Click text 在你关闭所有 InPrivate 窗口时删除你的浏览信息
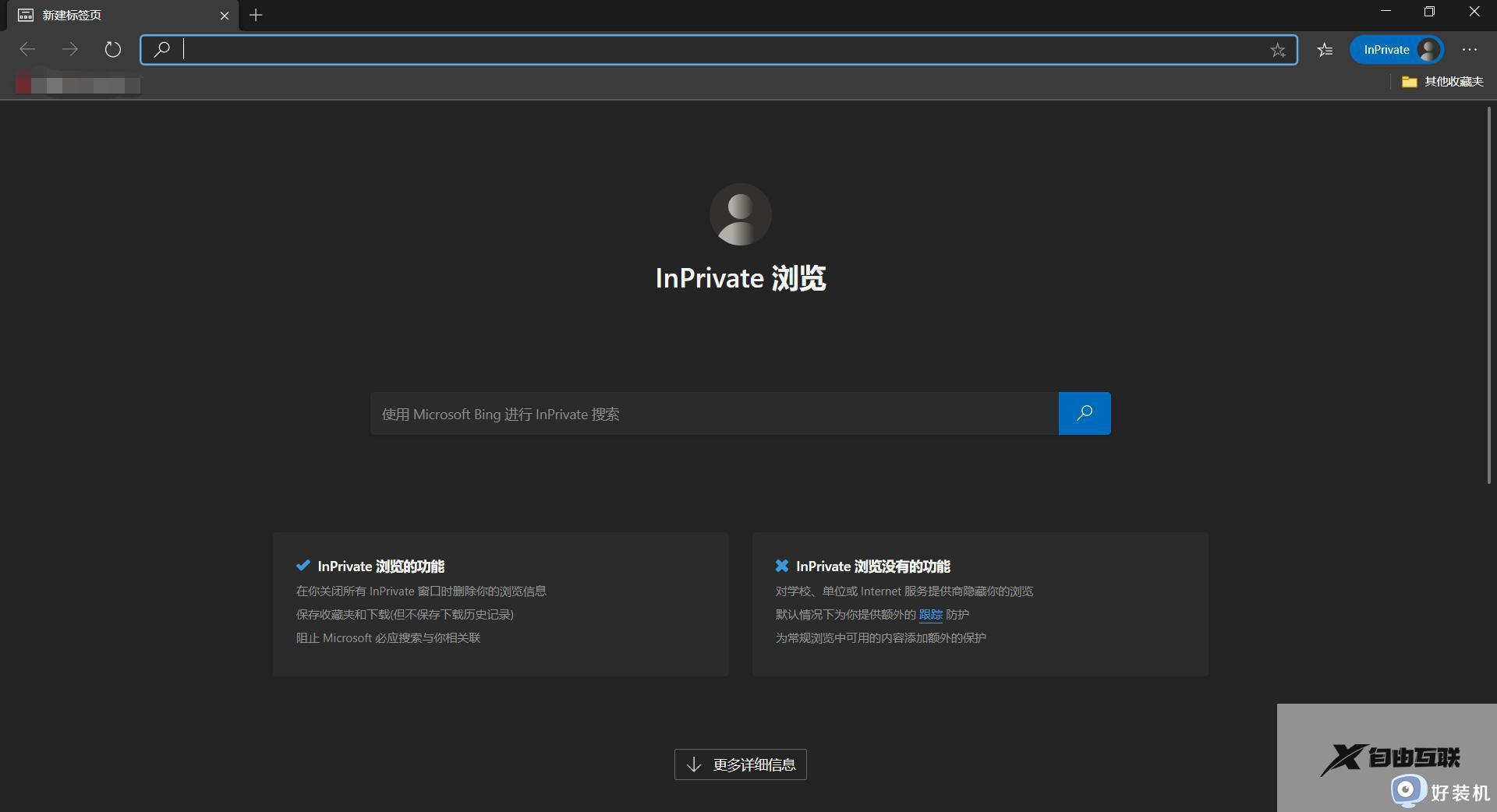This screenshot has width=1497, height=812. [x=421, y=591]
